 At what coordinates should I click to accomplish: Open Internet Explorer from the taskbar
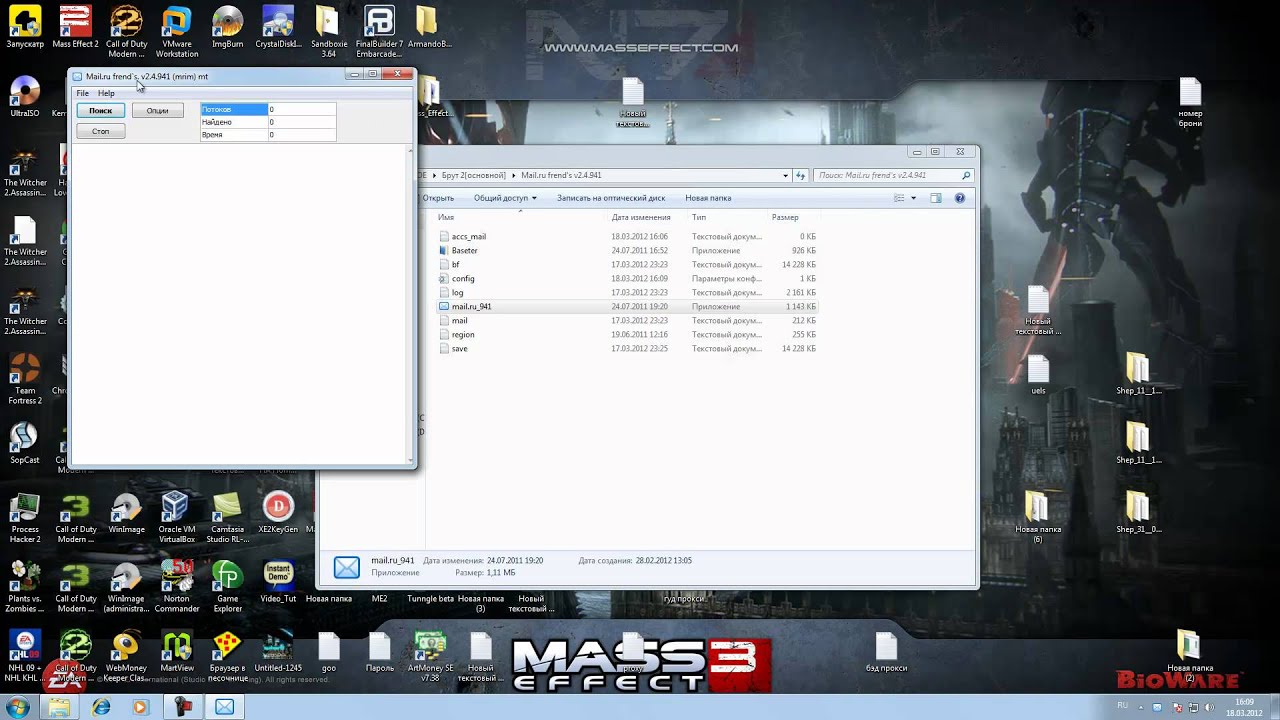click(101, 707)
